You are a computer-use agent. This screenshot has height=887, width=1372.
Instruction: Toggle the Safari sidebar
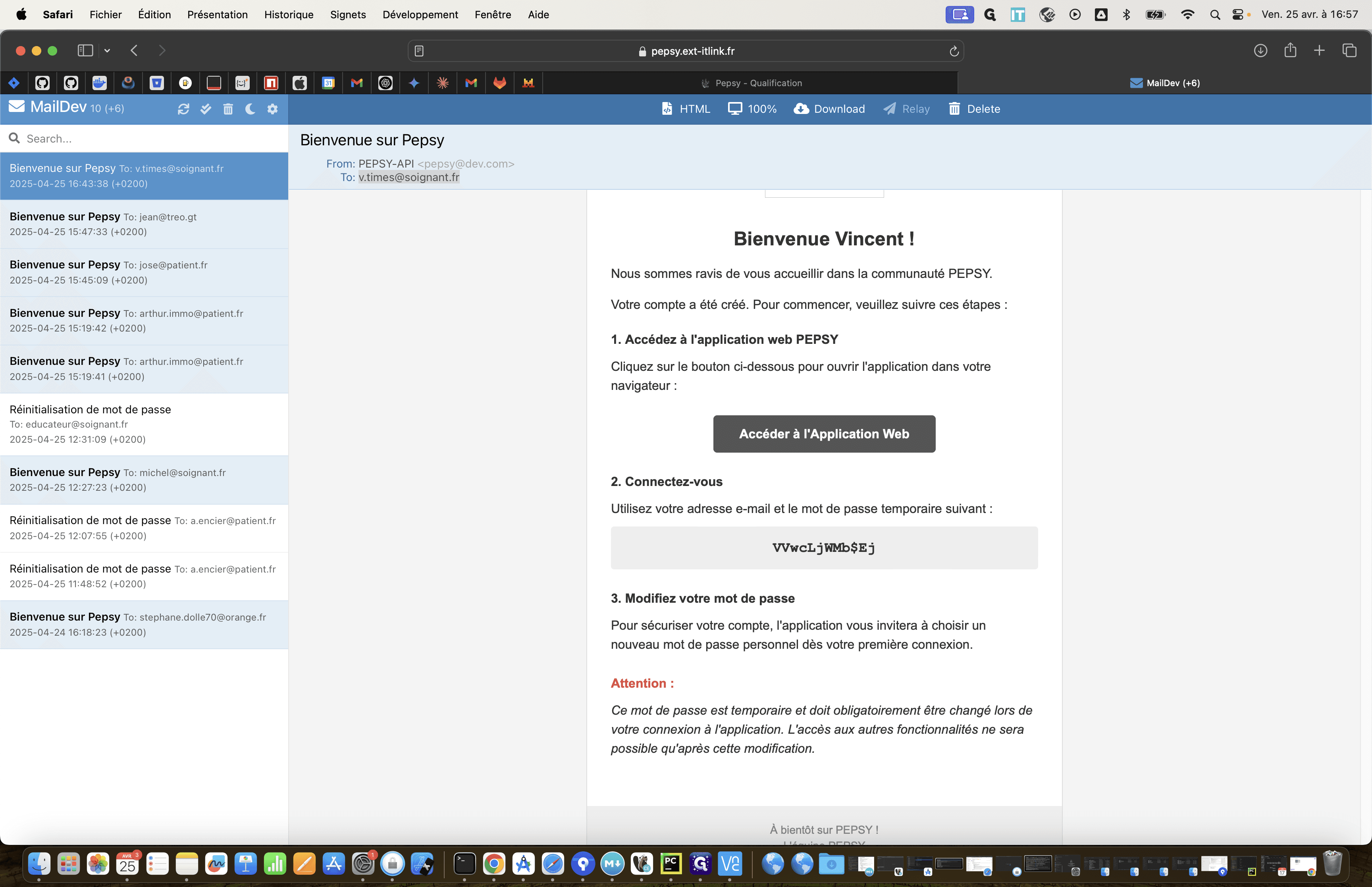85,51
